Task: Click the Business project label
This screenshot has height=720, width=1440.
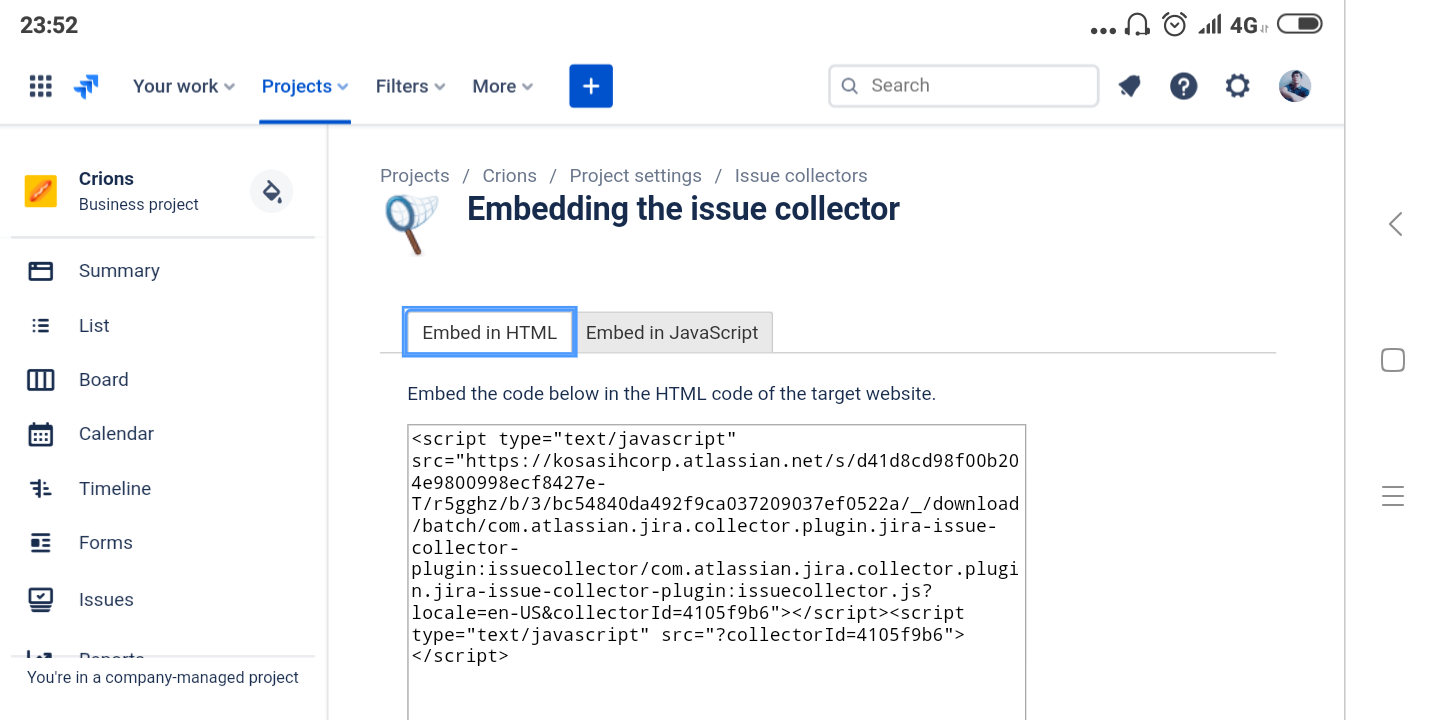Action: [139, 205]
